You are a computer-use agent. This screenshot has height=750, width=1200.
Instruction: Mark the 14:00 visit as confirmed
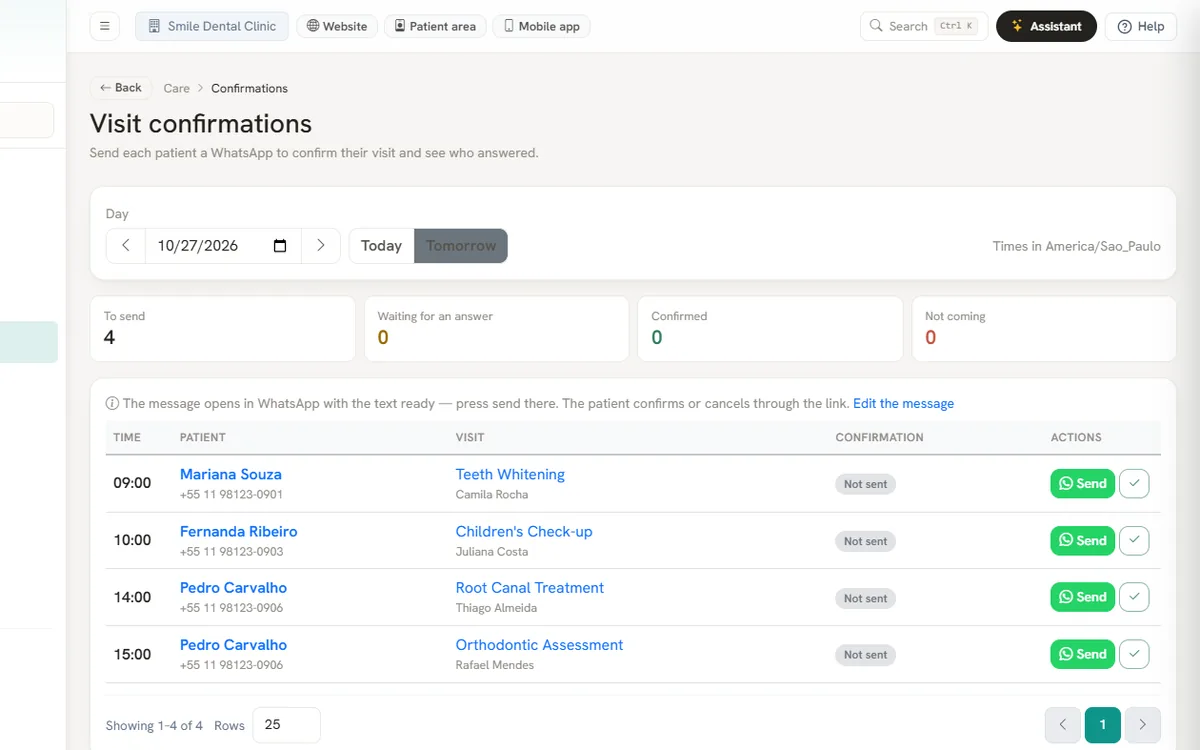pos(1134,598)
